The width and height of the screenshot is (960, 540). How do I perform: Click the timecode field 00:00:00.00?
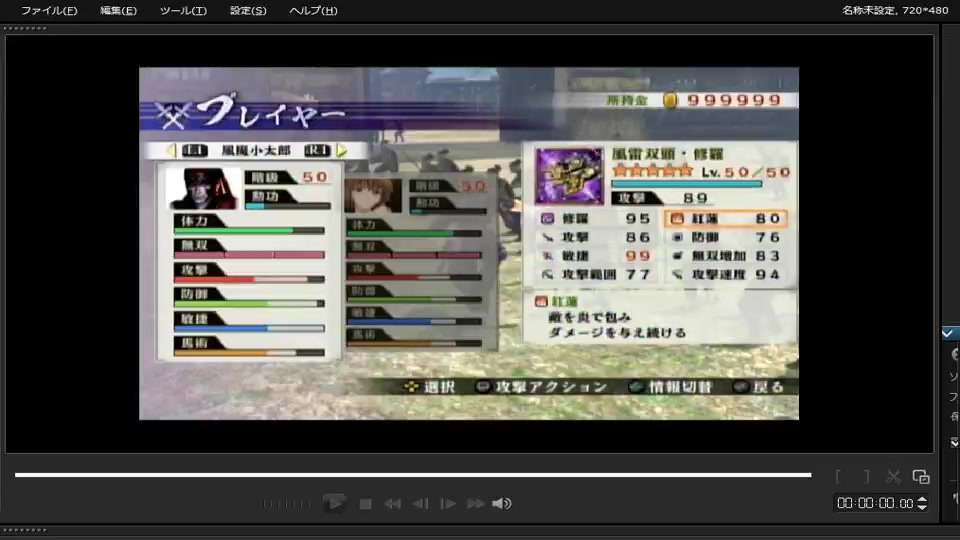point(875,503)
